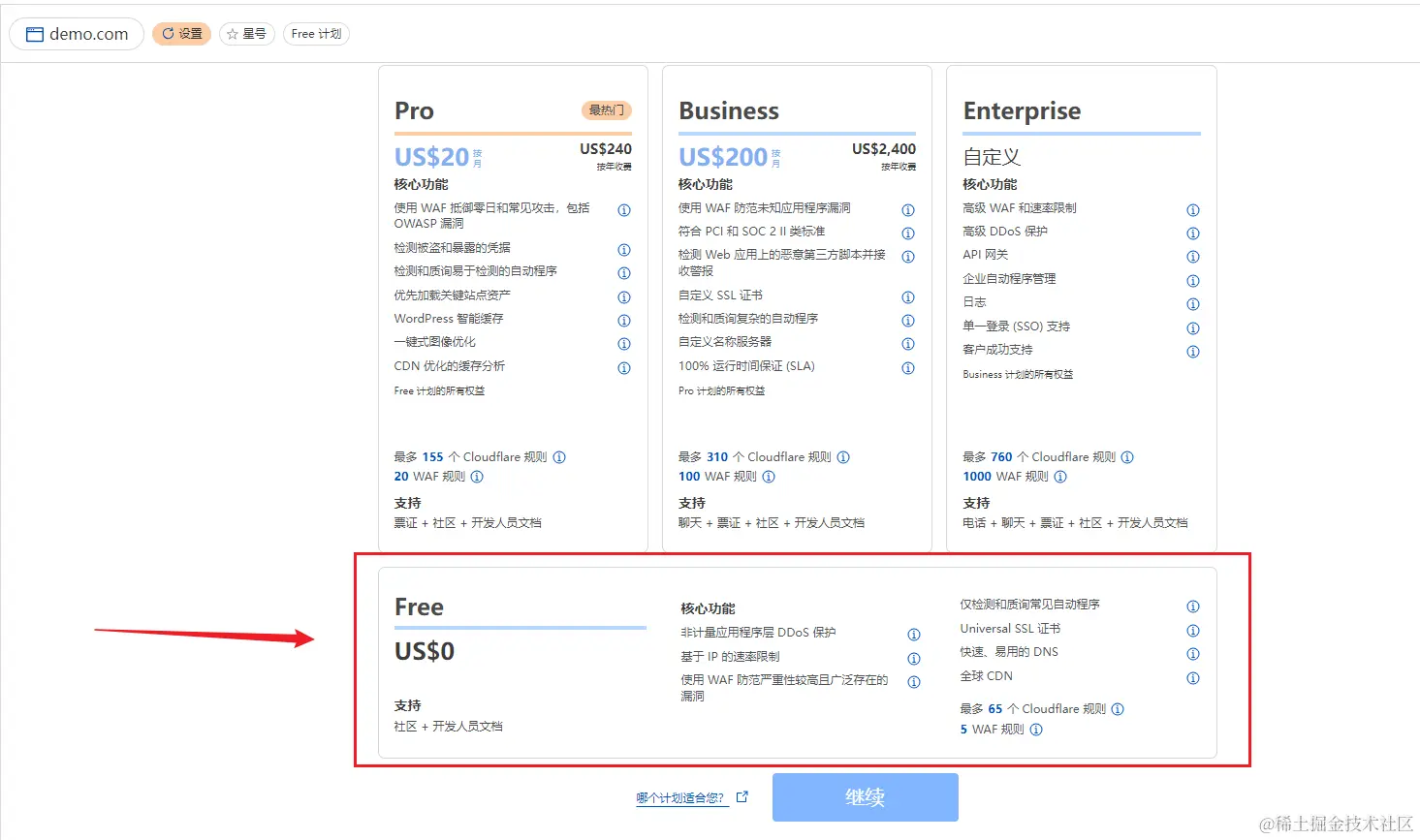The width and height of the screenshot is (1420, 840).
Task: Click the info icon beside "全球 CDN"
Action: click(1193, 678)
